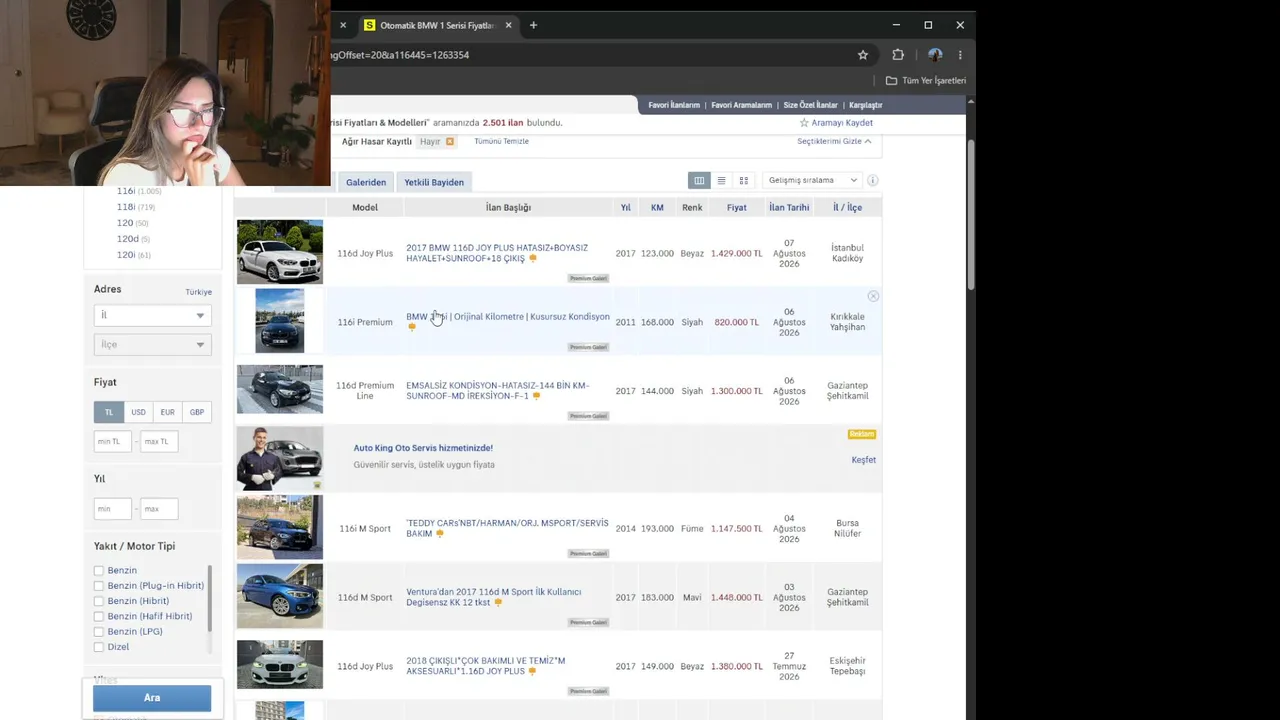Screen dimensions: 1280x720
Task: Tick the Benzin (Hafif Hibrit) checkbox
Action: [99, 617]
